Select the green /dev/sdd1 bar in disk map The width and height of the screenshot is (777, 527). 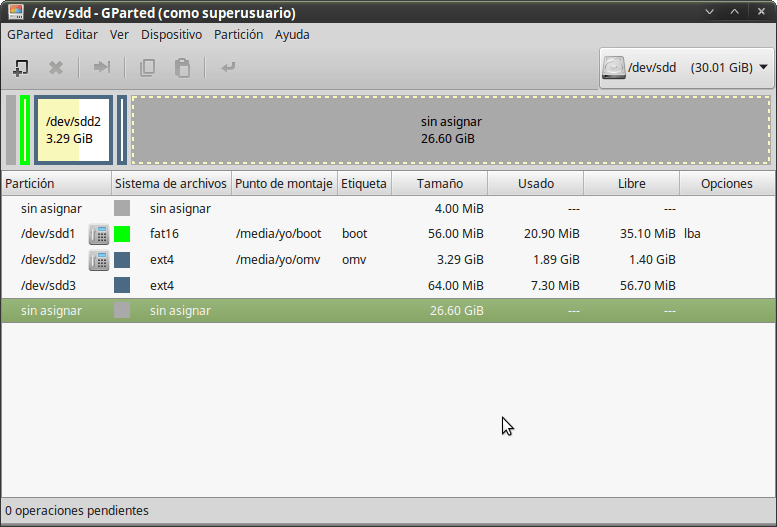(x=25, y=130)
